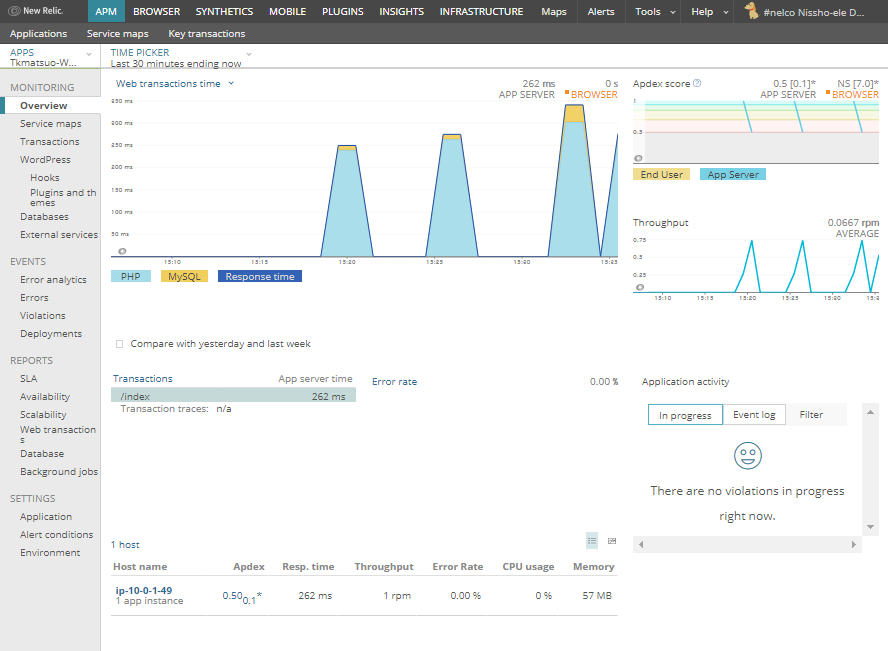Go to Service maps in the subnav

pyautogui.click(x=117, y=33)
